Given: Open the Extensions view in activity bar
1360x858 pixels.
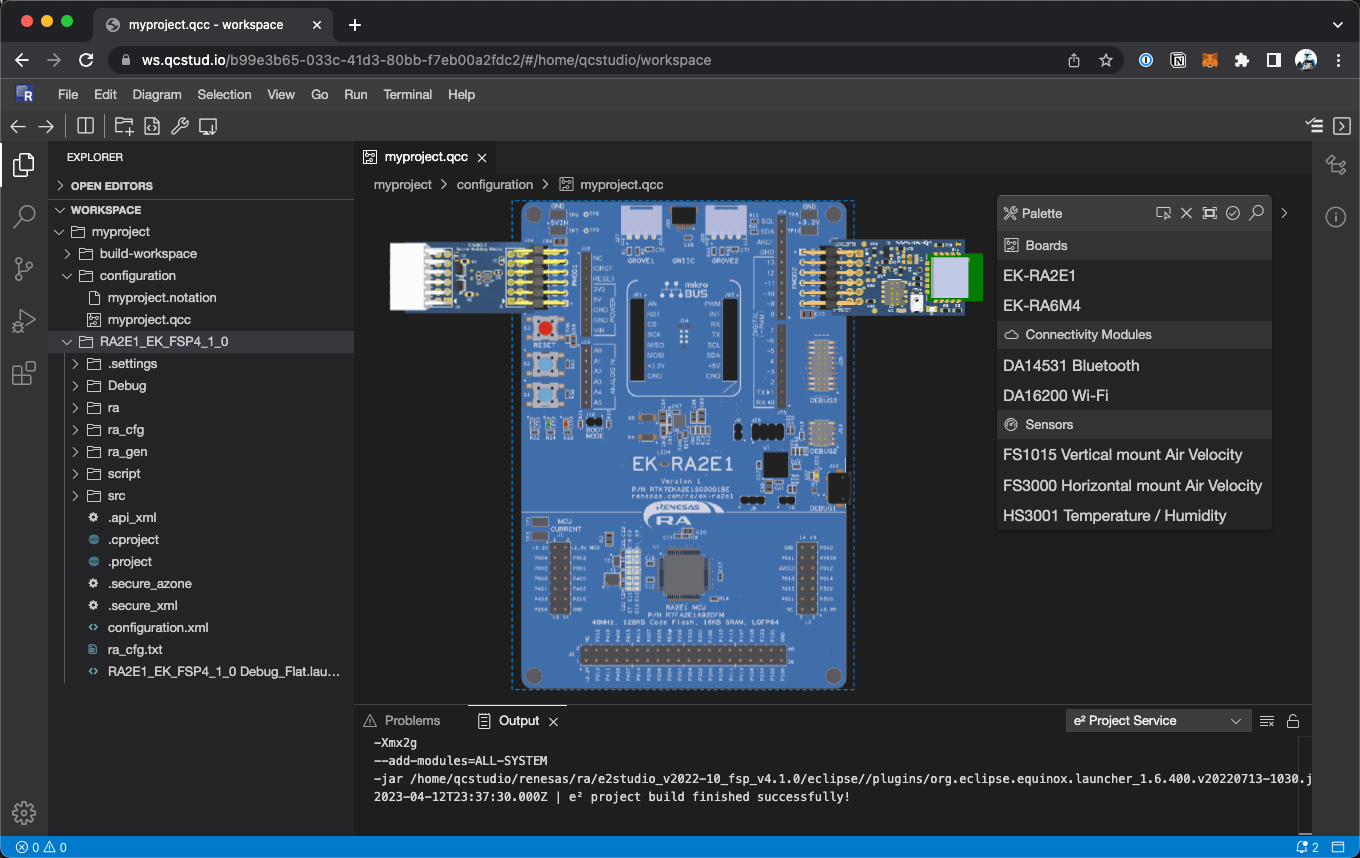Looking at the screenshot, I should click(x=24, y=374).
